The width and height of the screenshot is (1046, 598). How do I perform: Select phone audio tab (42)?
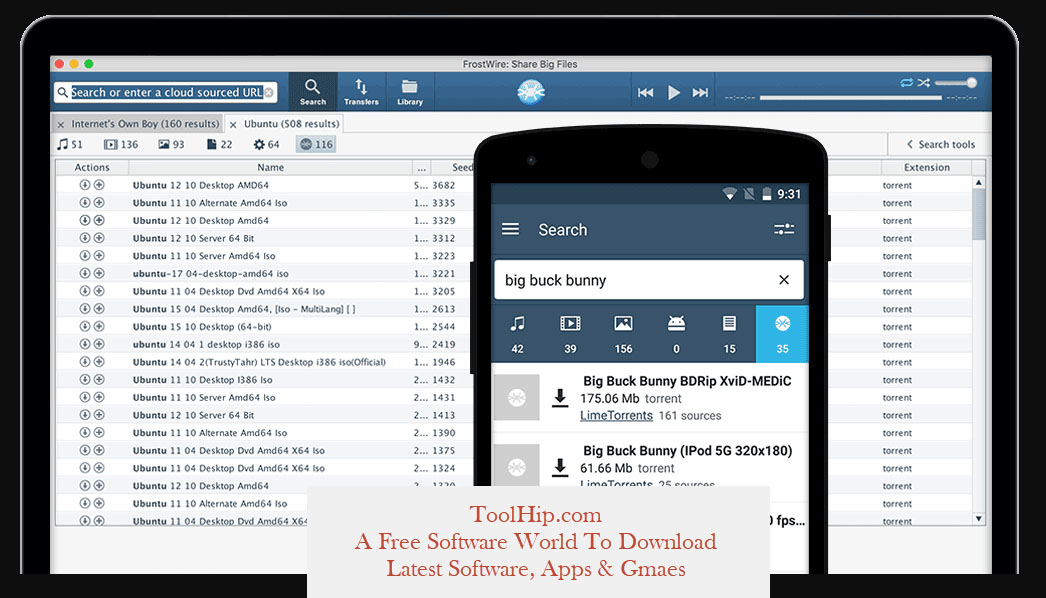pos(517,334)
